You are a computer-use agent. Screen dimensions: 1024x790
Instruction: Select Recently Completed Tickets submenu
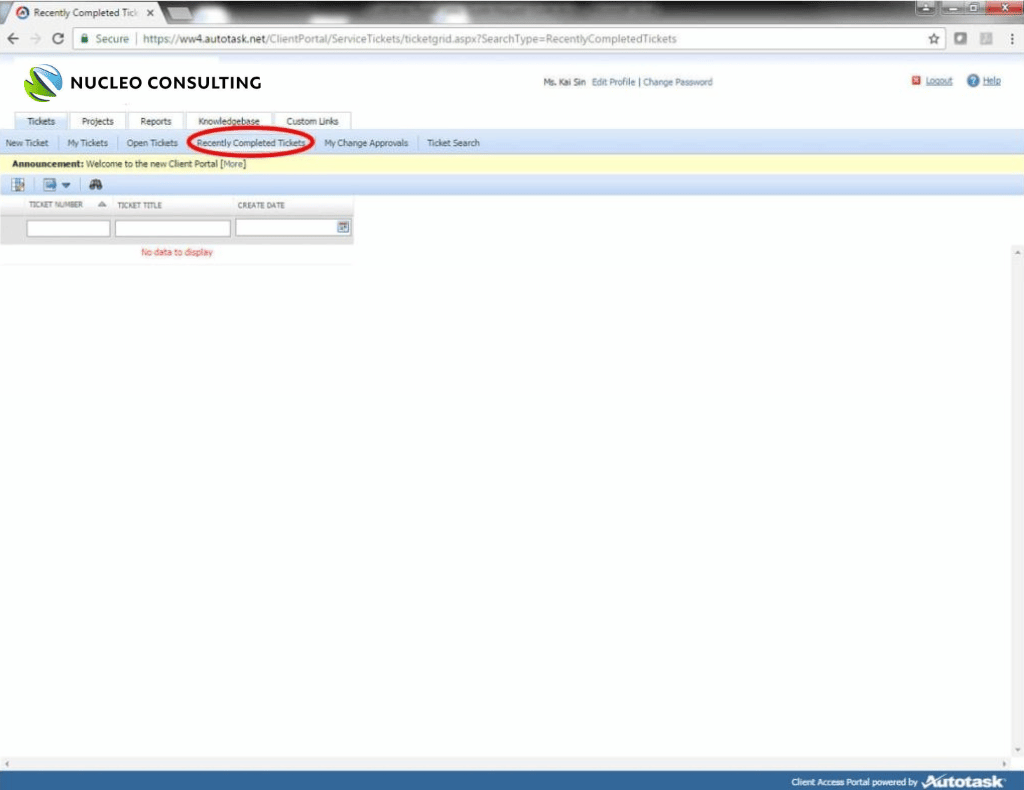[251, 143]
